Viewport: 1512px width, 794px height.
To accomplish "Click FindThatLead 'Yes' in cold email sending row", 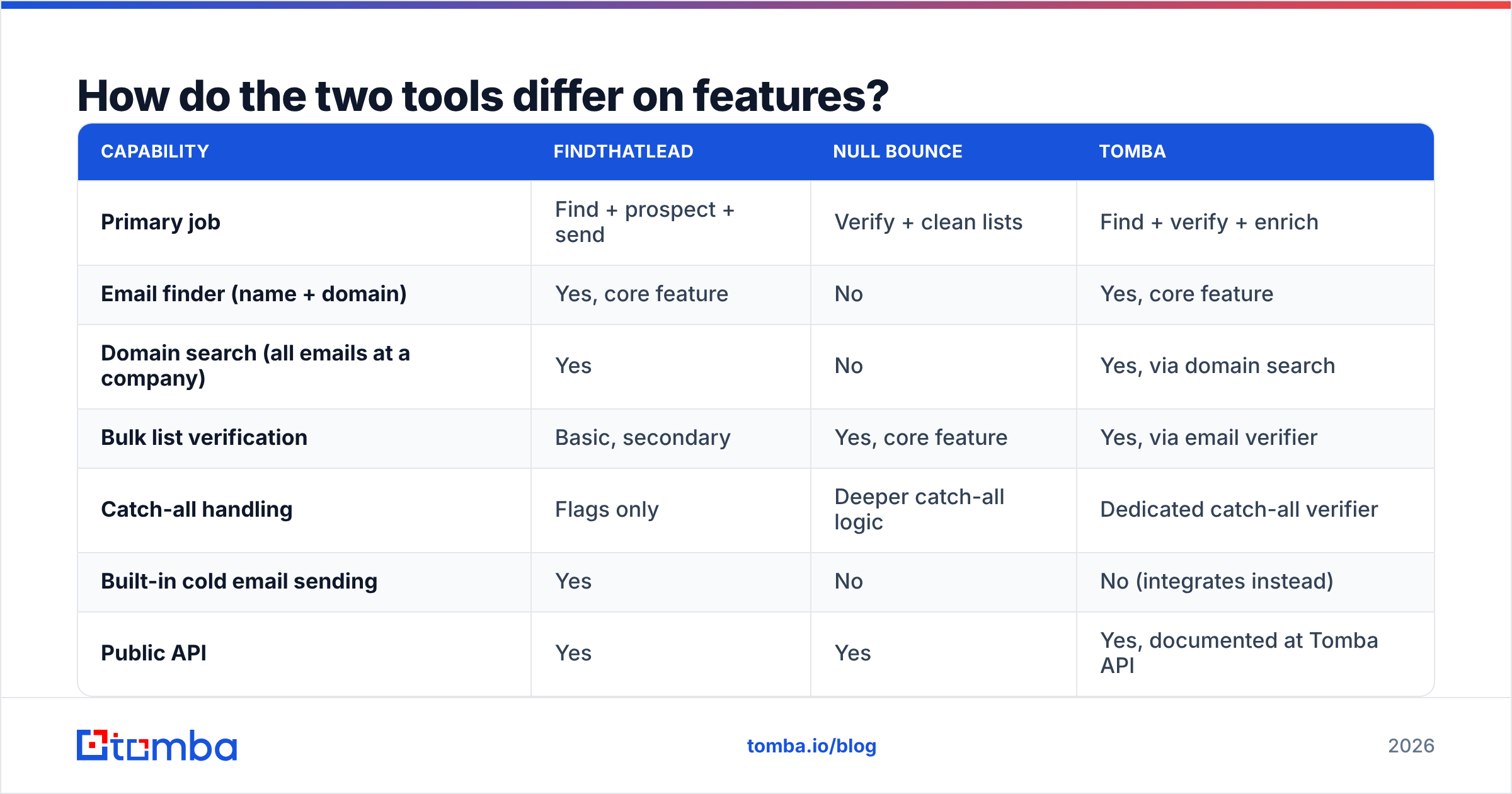I will [573, 581].
